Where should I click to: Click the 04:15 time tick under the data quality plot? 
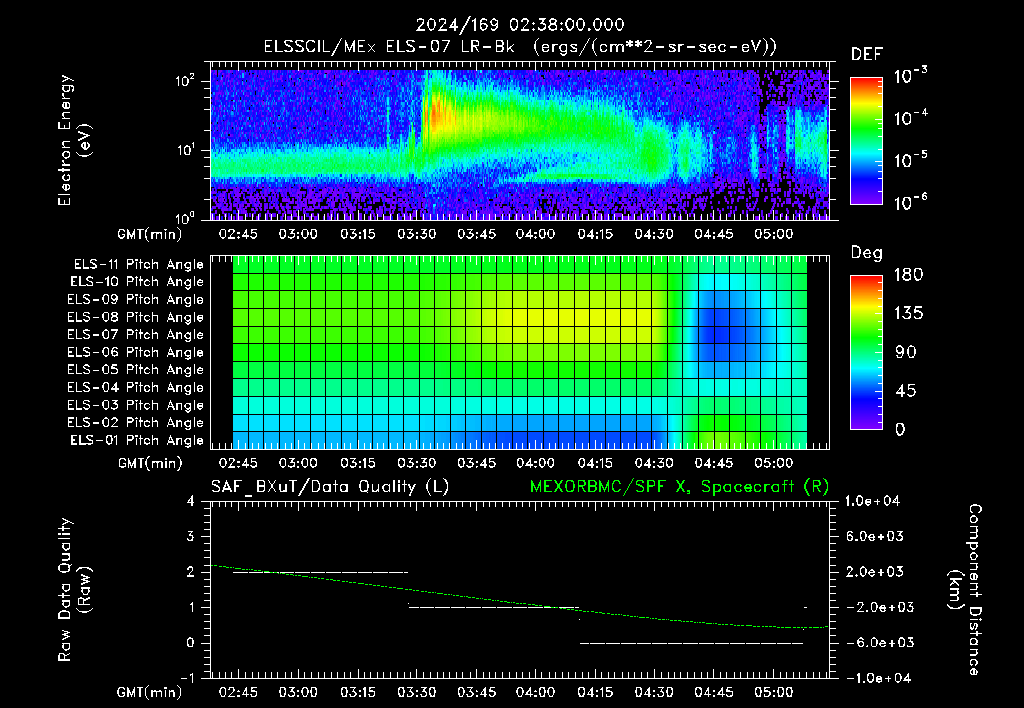[x=595, y=692]
